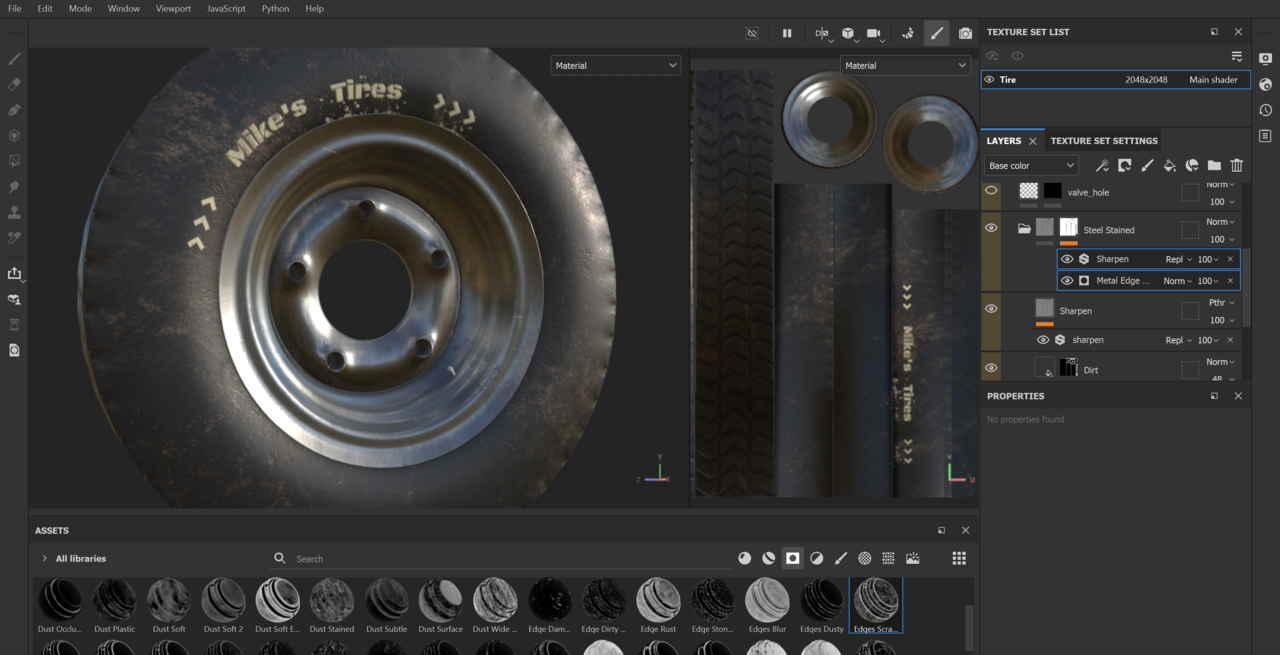Remove the Sharpen effect with X button

(1230, 259)
